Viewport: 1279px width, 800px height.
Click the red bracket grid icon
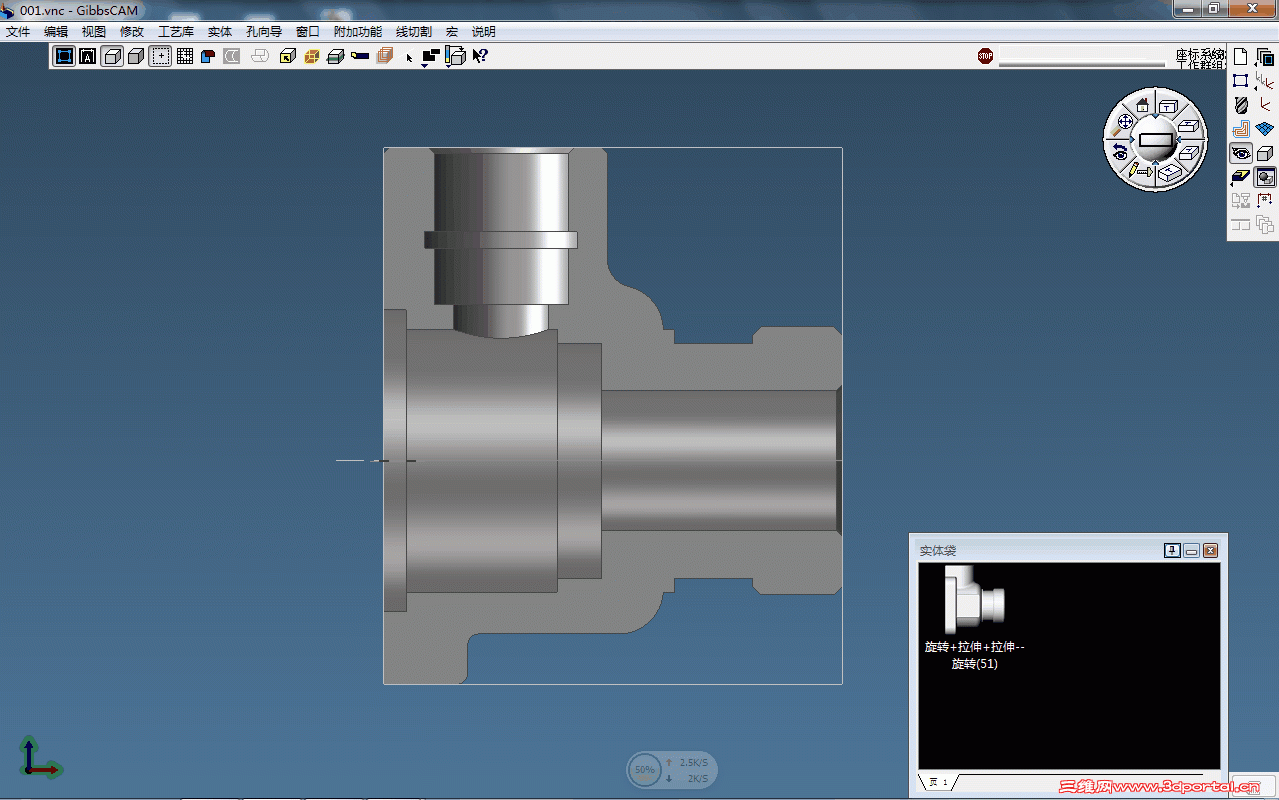click(1265, 201)
